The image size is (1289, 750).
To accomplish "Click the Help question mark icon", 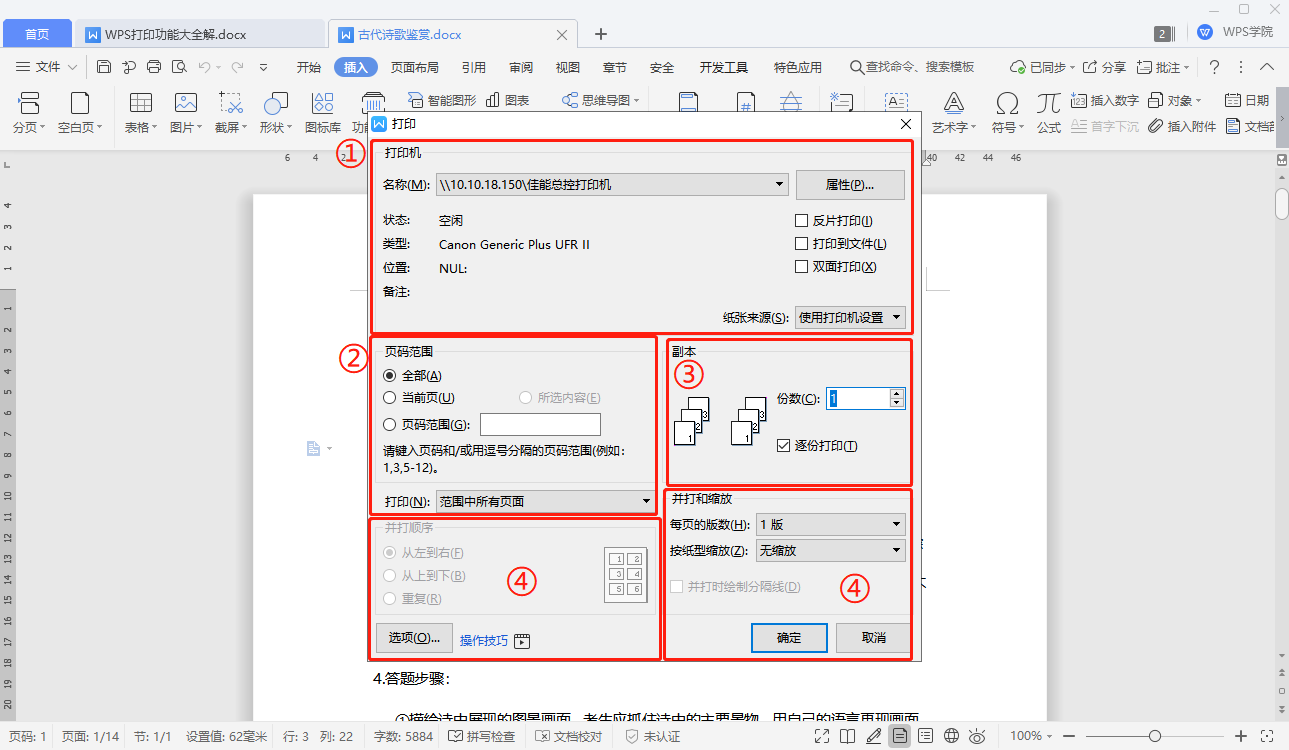I will (x=1214, y=67).
